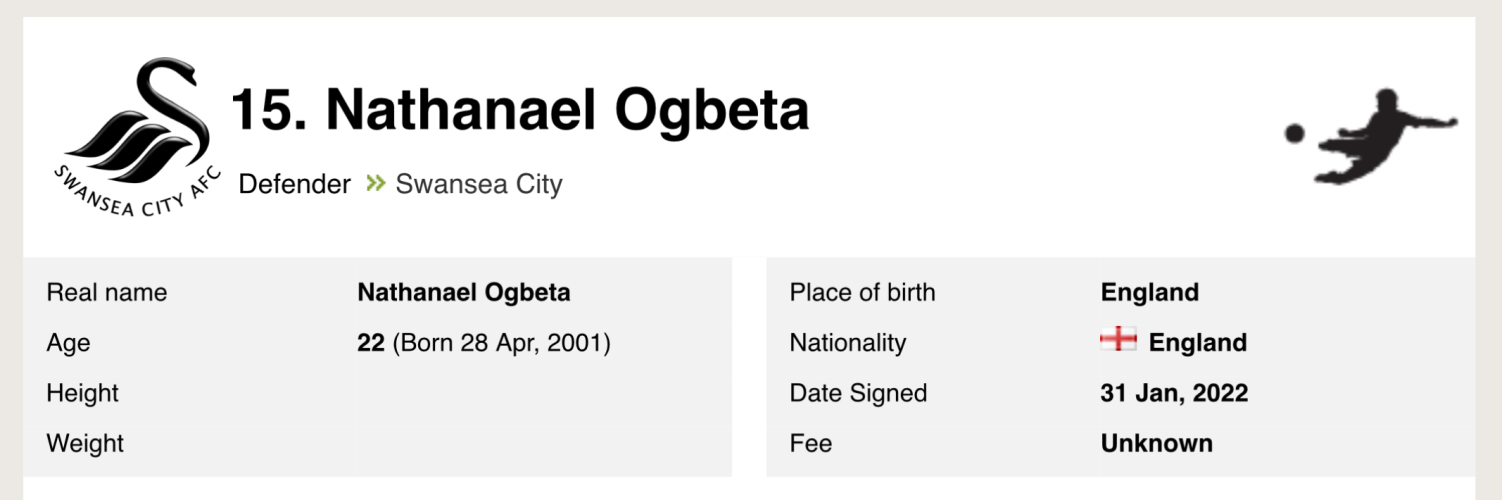Image resolution: width=1502 pixels, height=500 pixels.
Task: Click the footballer kicking ball silhouette
Action: coord(1372,135)
